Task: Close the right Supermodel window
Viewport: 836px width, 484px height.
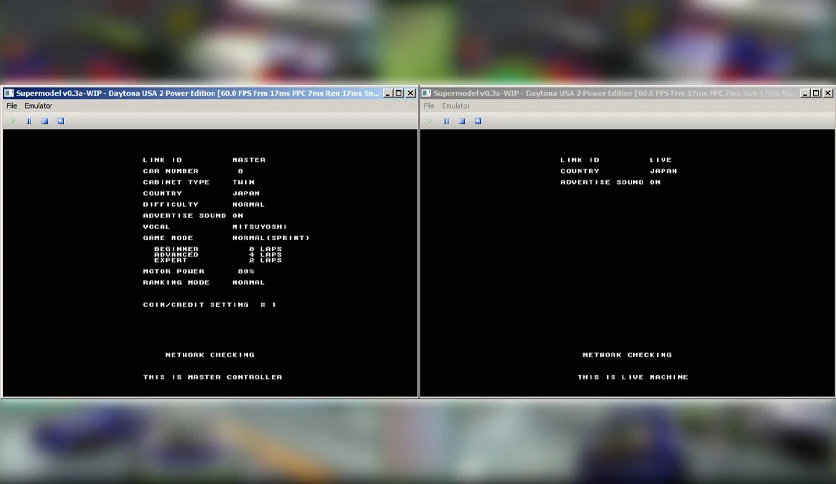Action: [x=828, y=93]
